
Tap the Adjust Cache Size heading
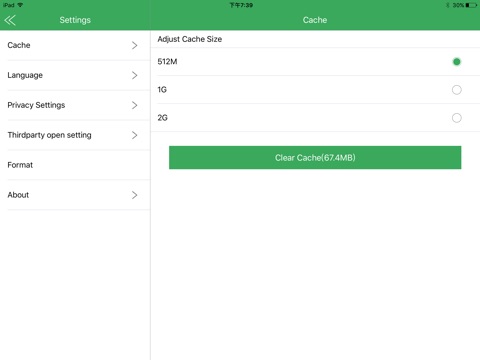190,39
